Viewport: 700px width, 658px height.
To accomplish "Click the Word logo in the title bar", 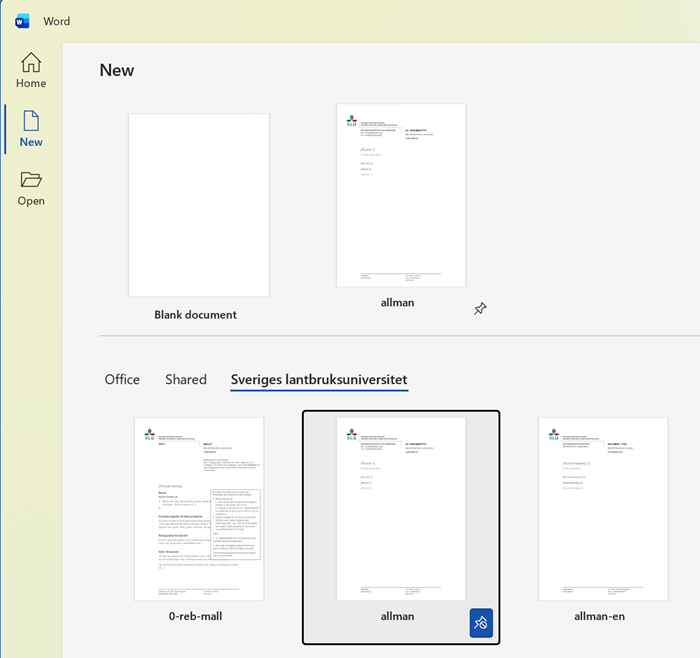I will [x=22, y=21].
